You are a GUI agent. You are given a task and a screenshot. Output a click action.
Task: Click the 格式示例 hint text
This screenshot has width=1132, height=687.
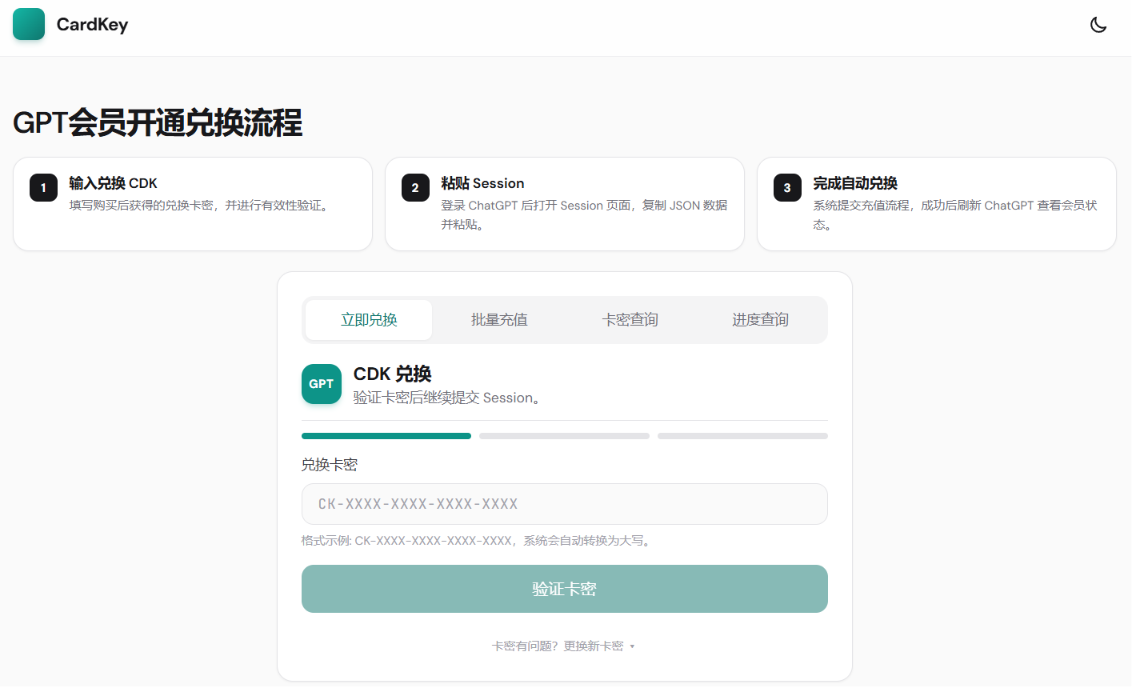(x=477, y=541)
